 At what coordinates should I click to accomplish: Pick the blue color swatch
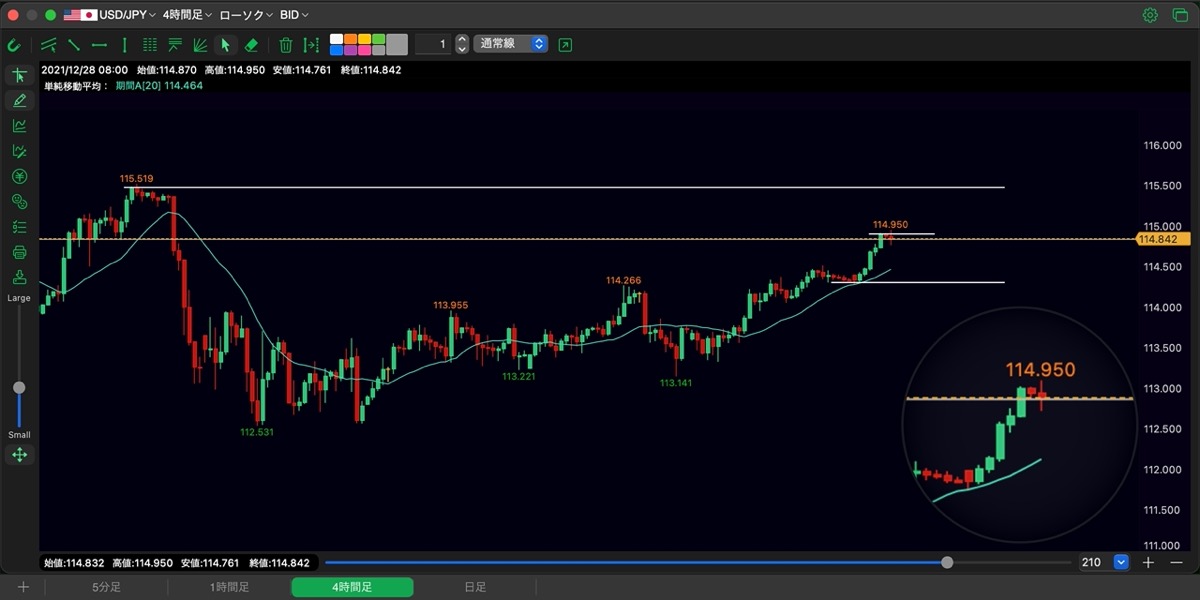pyautogui.click(x=336, y=50)
